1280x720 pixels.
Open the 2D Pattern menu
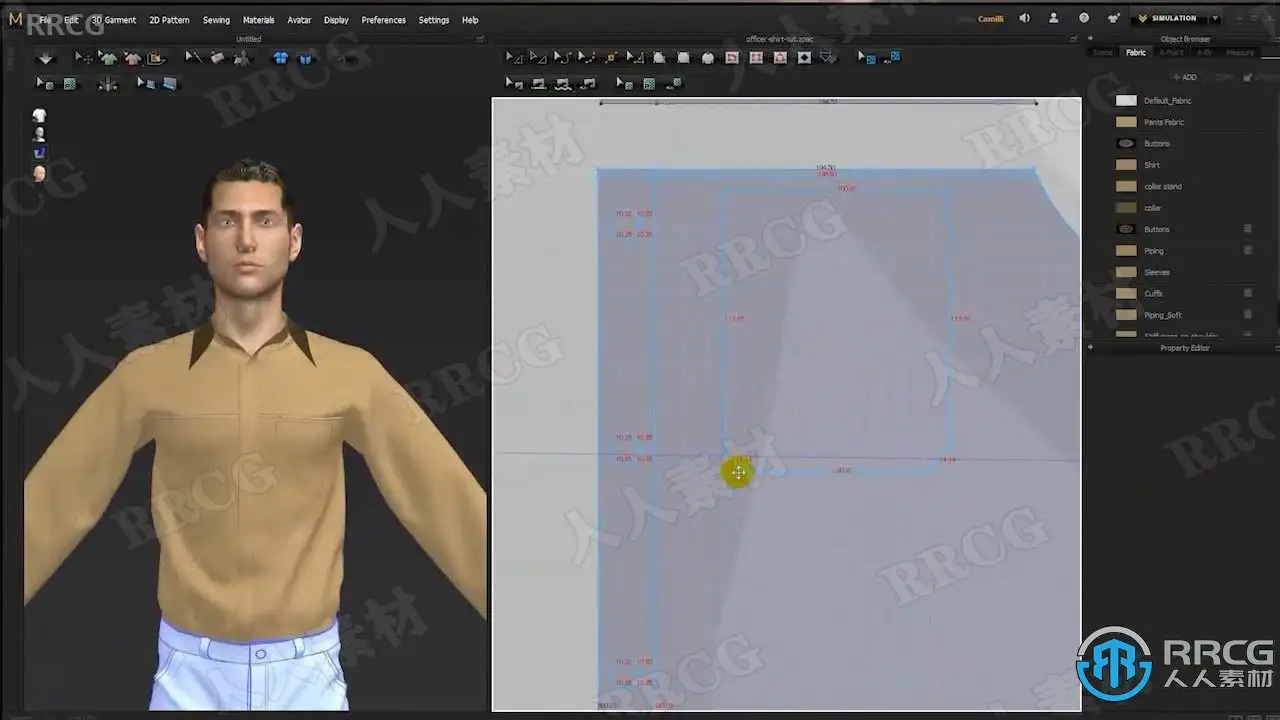tap(169, 20)
